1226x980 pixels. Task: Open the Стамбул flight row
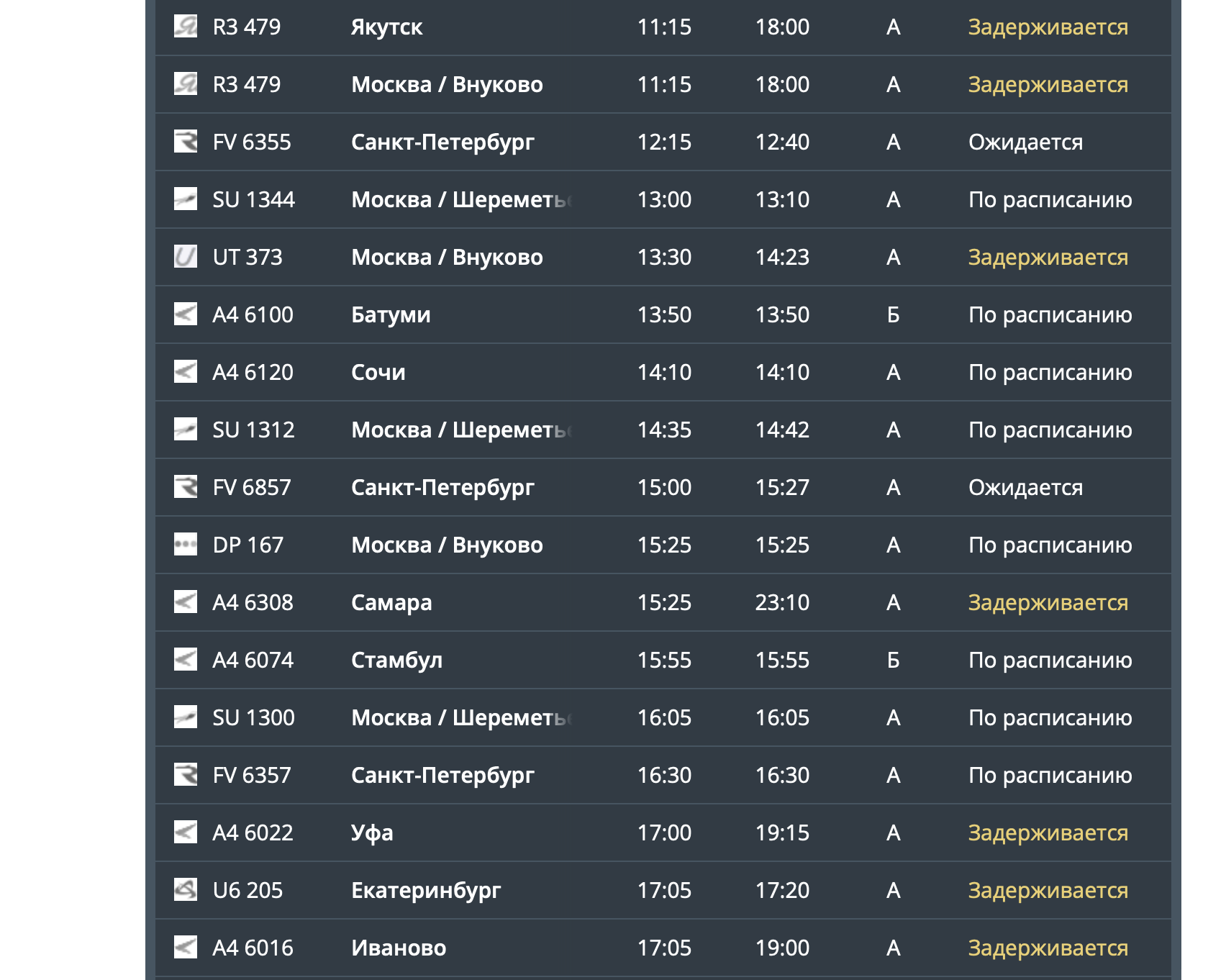coord(396,660)
